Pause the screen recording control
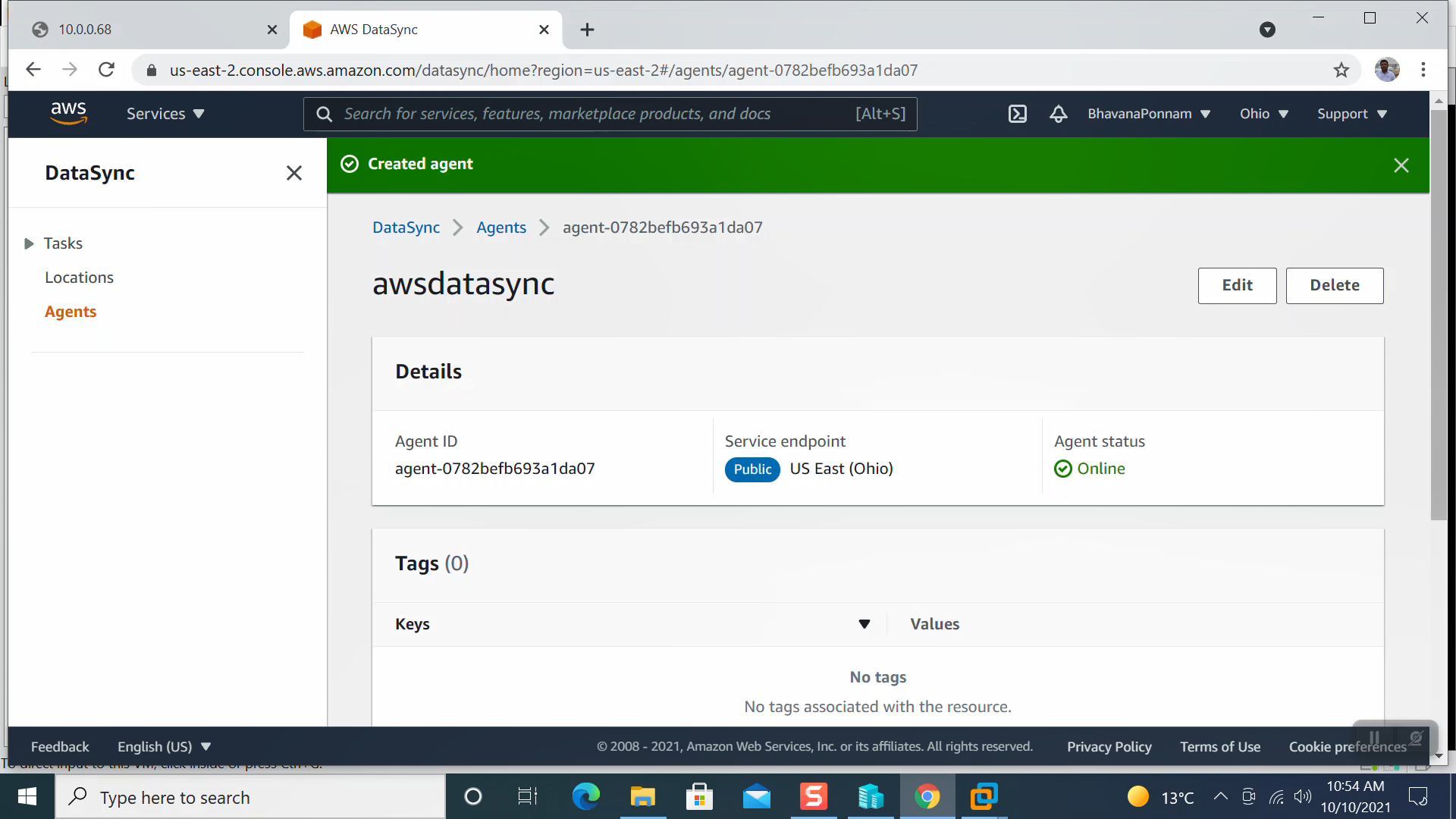Screen dimensions: 1456x819 (x=1373, y=737)
